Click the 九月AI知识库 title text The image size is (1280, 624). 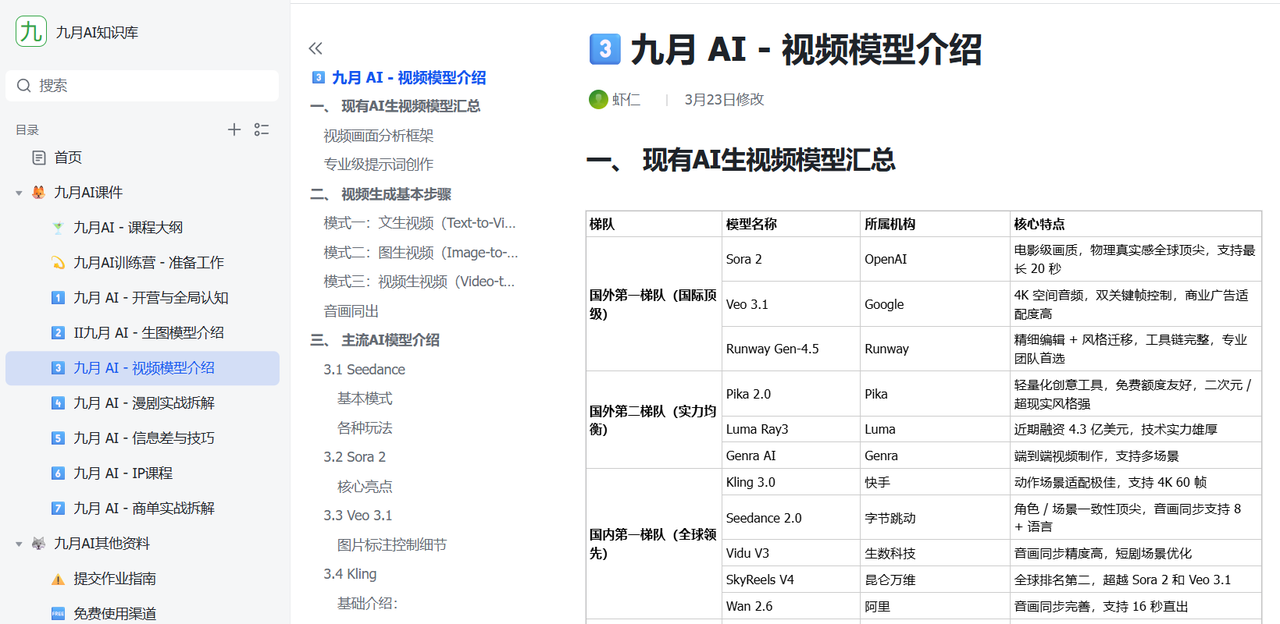tap(97, 32)
